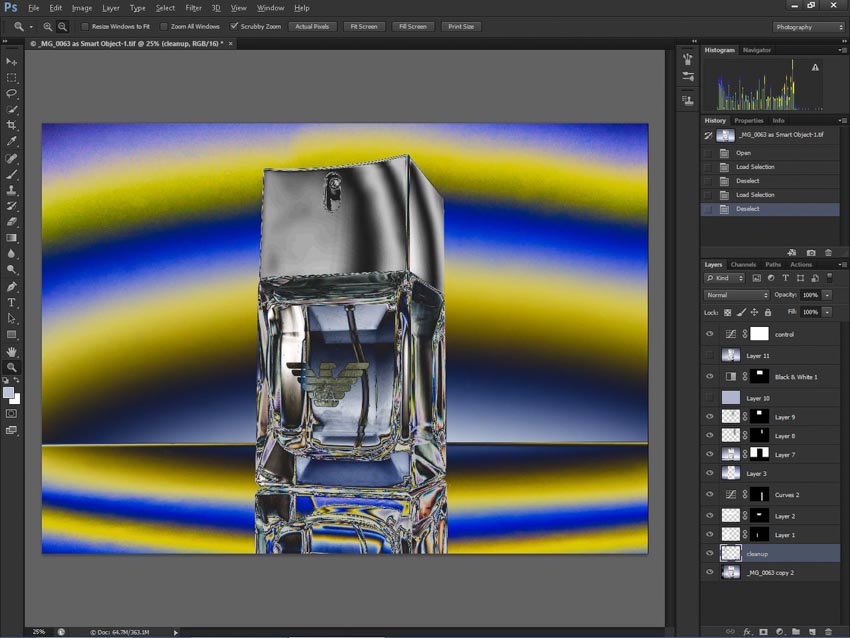The width and height of the screenshot is (850, 638).
Task: Enable Zoom All Windows checkbox
Action: (164, 27)
